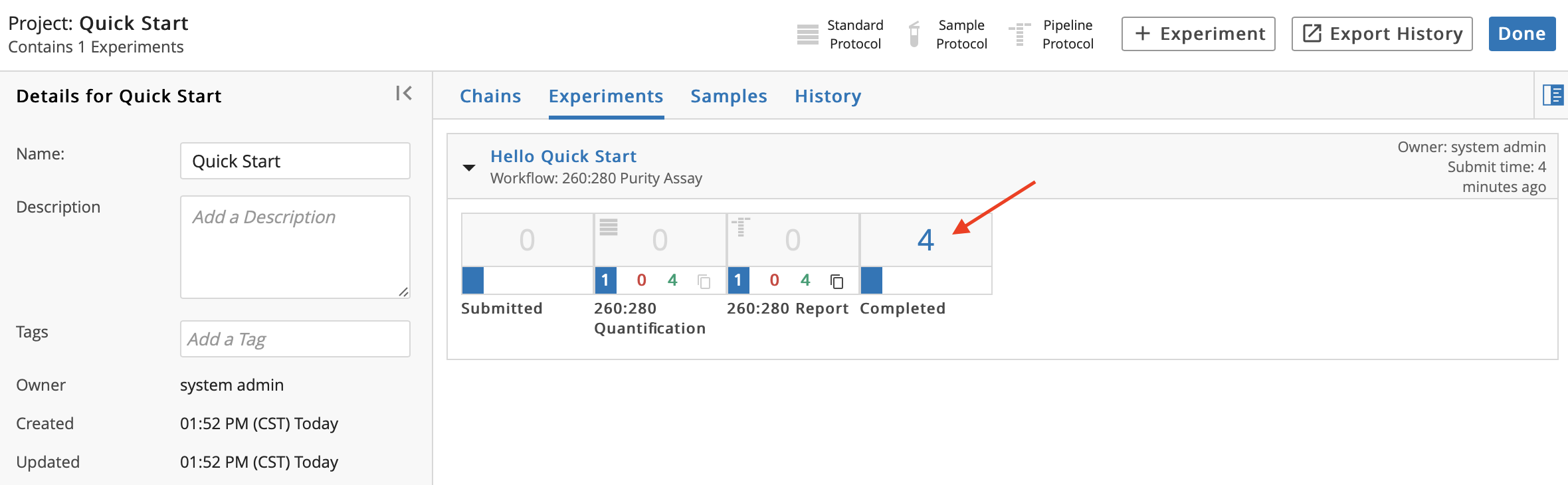Click copy icon in 260:280 Report row
Screen dimensions: 1568x485
837,282
